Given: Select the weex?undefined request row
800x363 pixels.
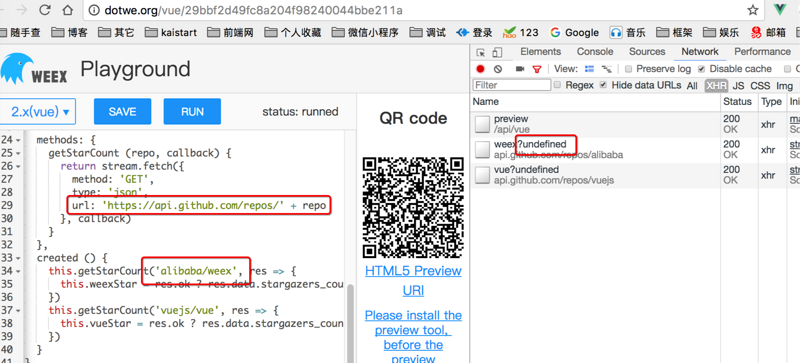Looking at the screenshot, I should 635,150.
